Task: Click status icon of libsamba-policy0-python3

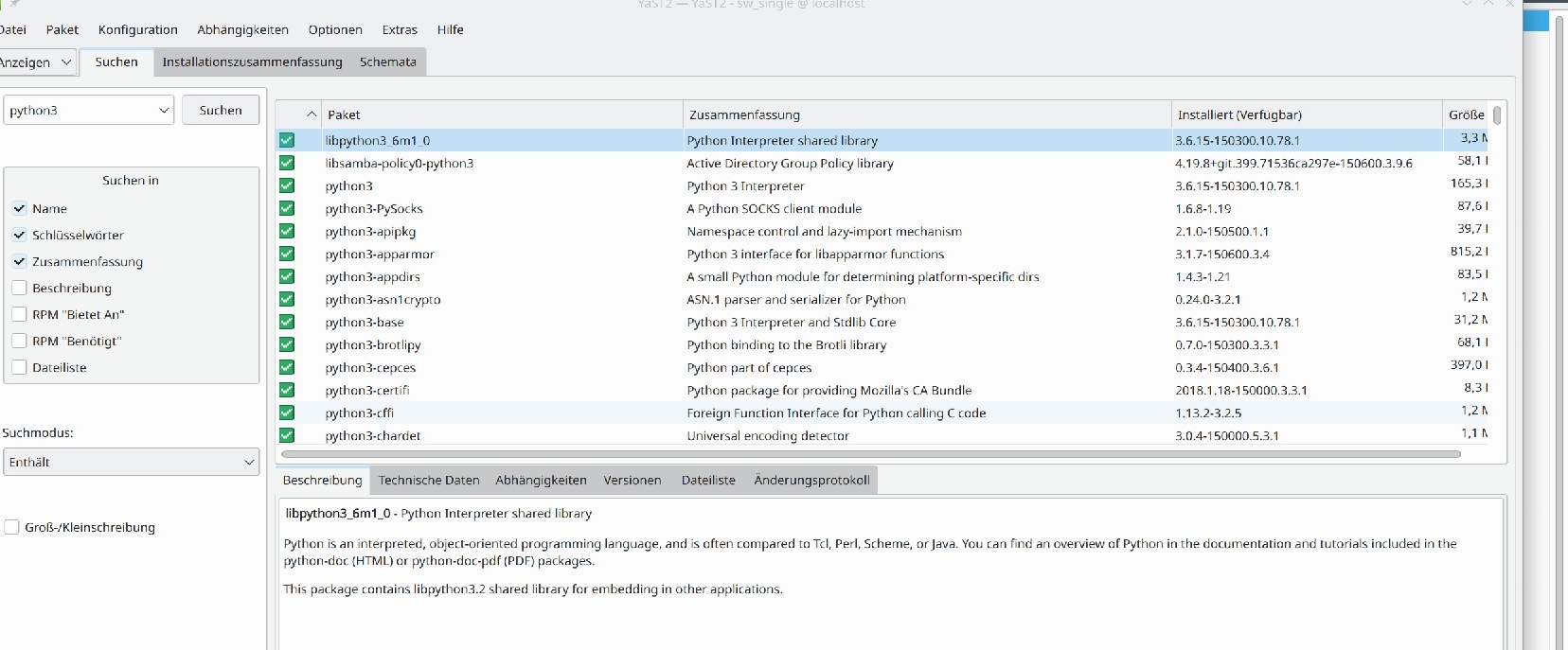Action: 287,163
